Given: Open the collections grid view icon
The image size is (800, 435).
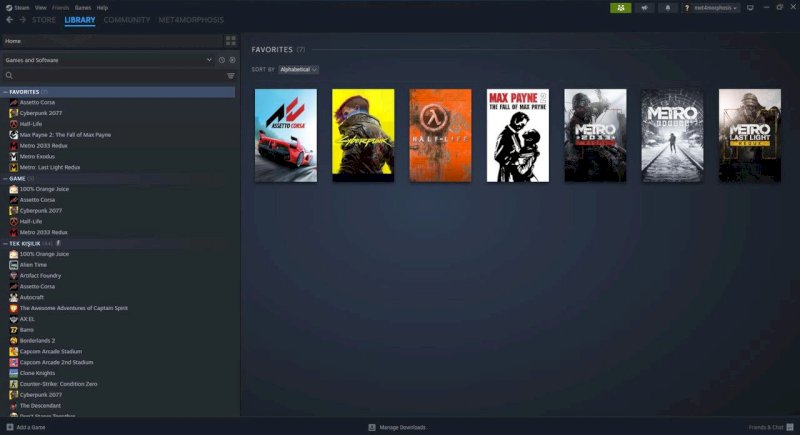Looking at the screenshot, I should [x=231, y=41].
